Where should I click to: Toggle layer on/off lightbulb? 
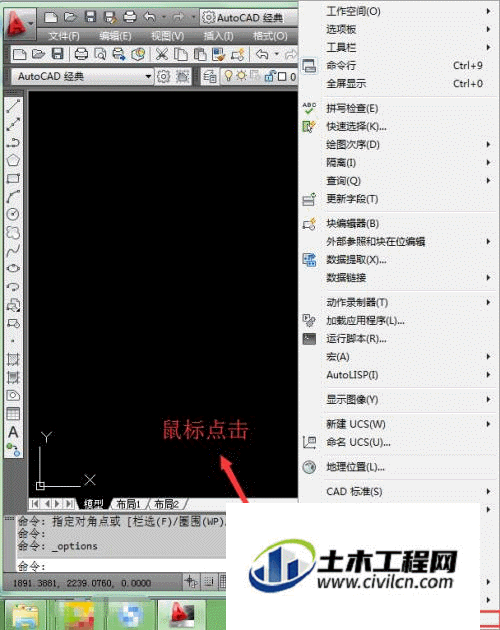pyautogui.click(x=228, y=75)
